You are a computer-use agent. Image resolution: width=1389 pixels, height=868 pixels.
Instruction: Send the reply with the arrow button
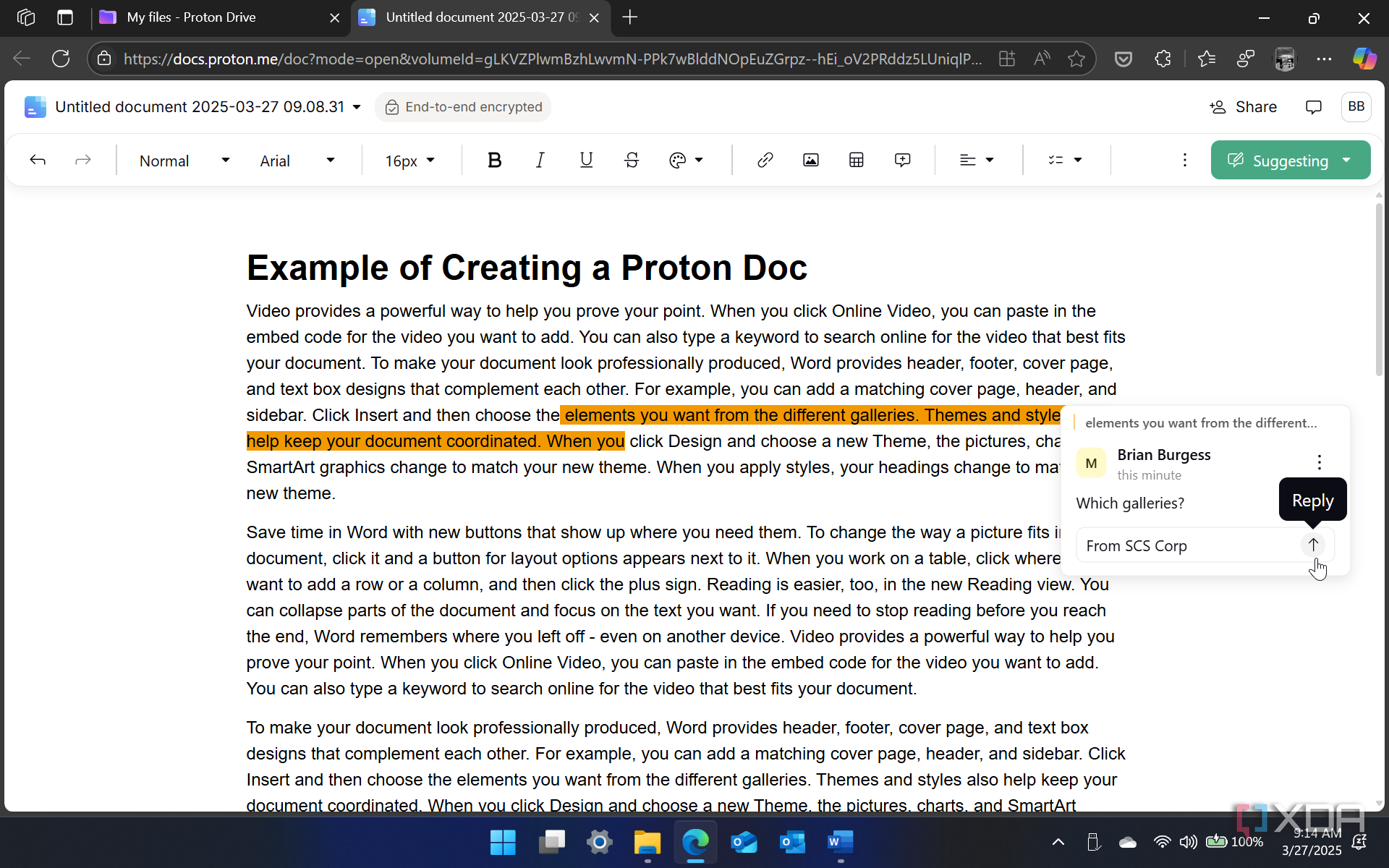[x=1313, y=545]
